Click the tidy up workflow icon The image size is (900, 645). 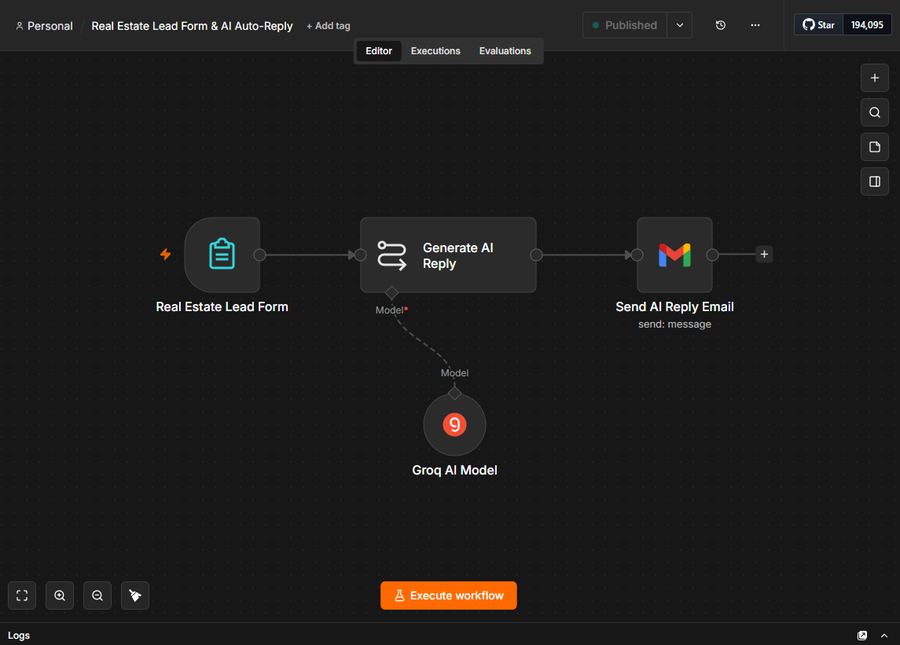[135, 595]
